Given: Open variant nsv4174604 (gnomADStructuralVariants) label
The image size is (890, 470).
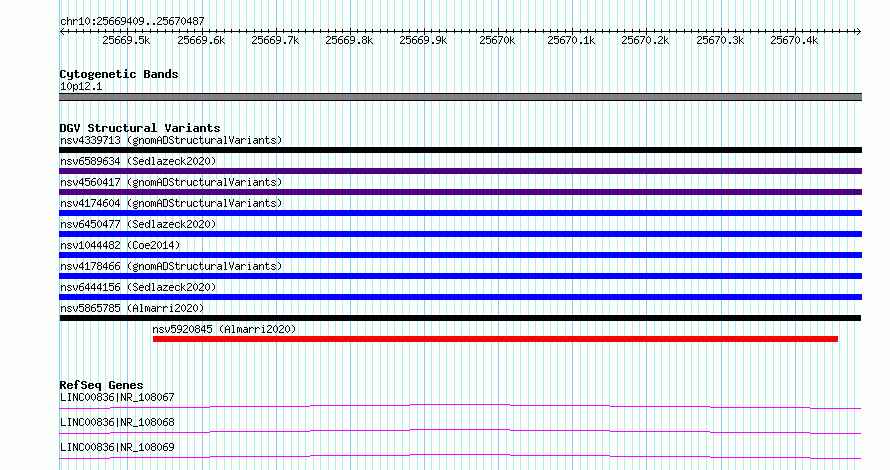Looking at the screenshot, I should click(x=171, y=203).
